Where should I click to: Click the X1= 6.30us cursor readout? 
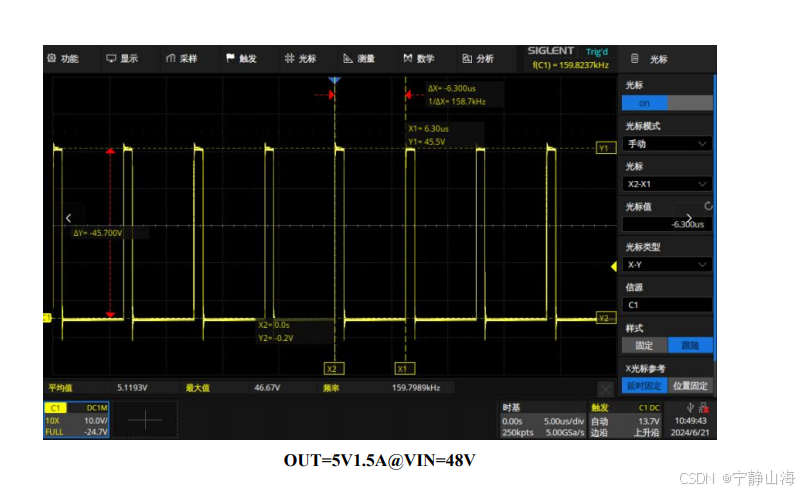[428, 129]
